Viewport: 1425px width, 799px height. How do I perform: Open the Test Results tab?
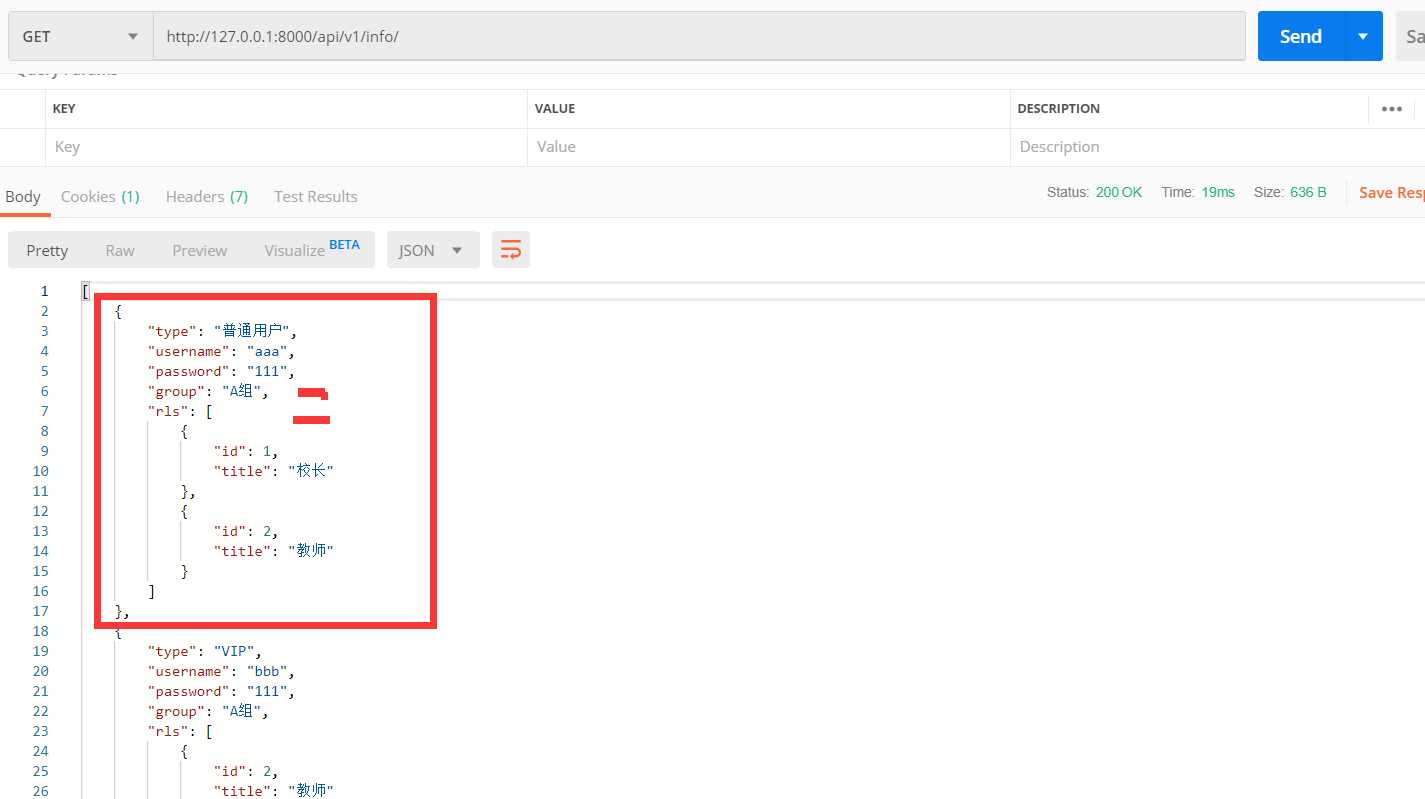316,196
